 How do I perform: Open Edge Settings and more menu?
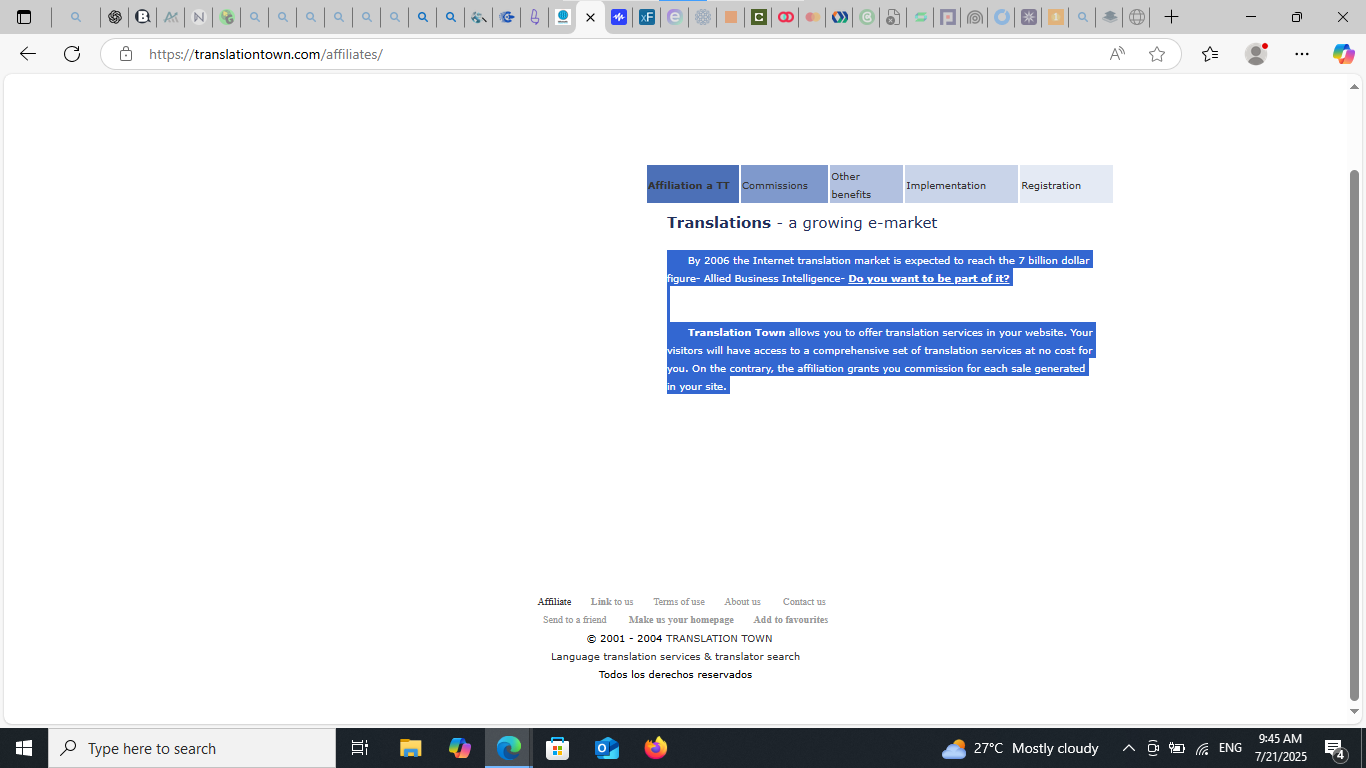(x=1301, y=54)
